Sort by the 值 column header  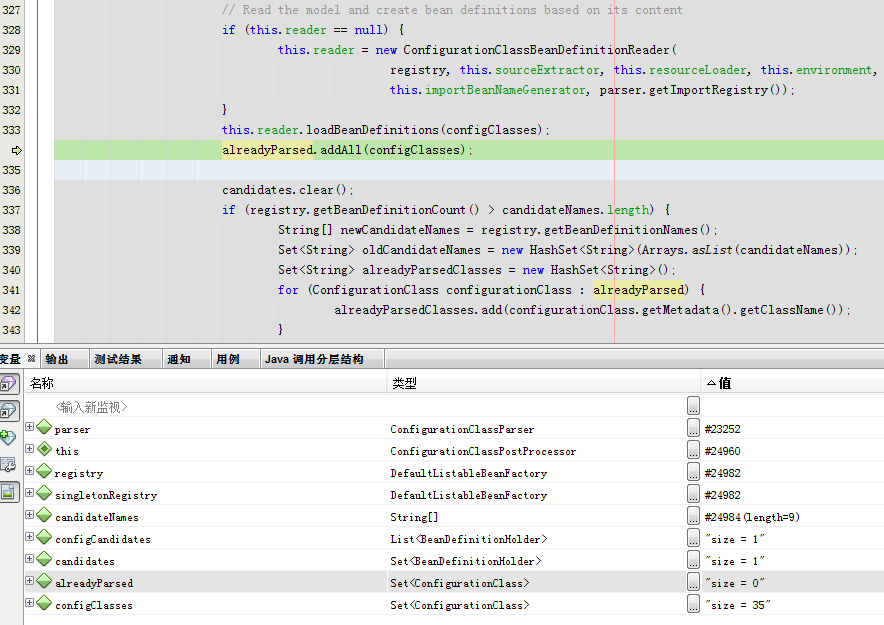(x=793, y=383)
